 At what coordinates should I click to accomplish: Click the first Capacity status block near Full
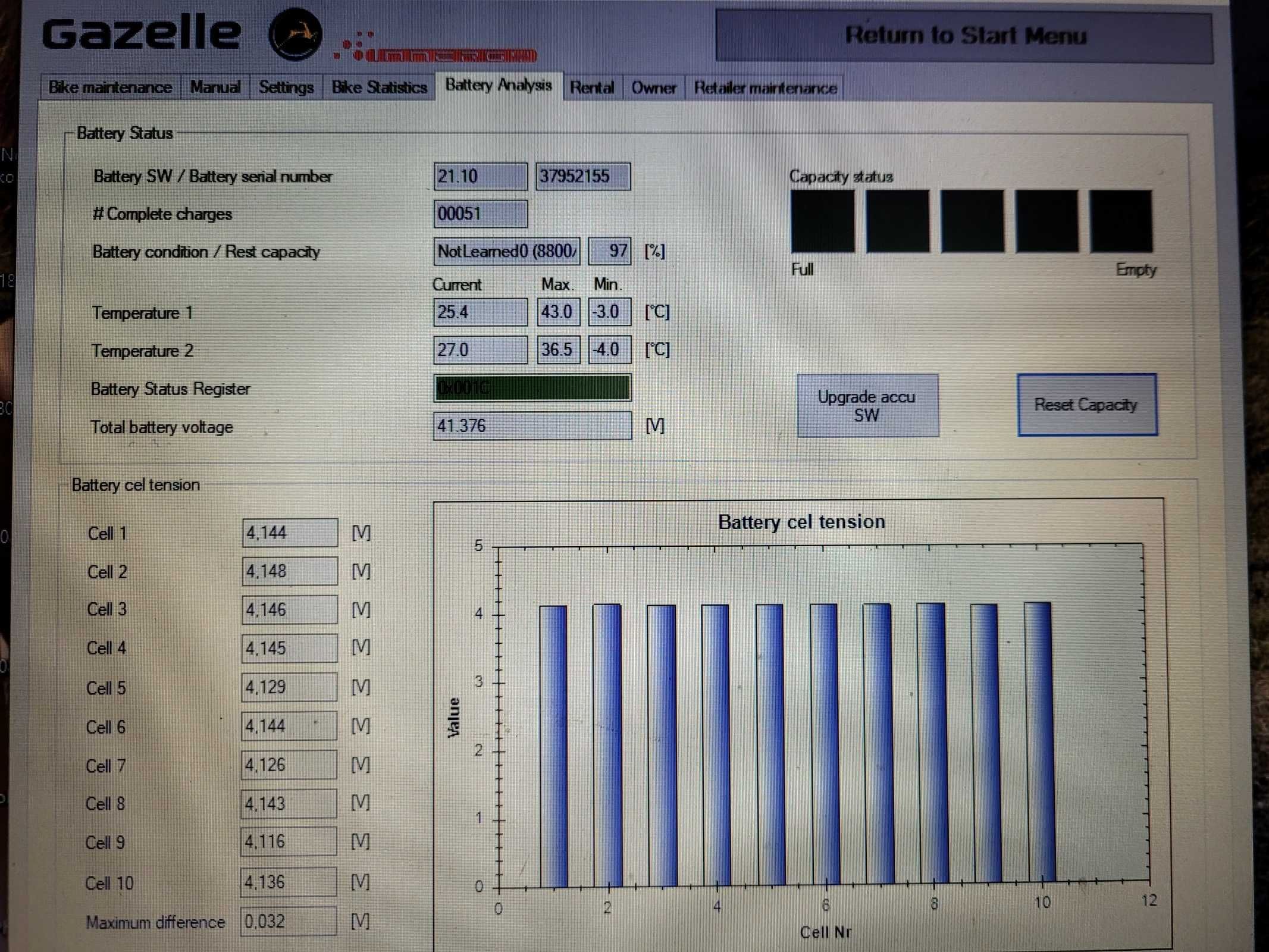coord(823,221)
